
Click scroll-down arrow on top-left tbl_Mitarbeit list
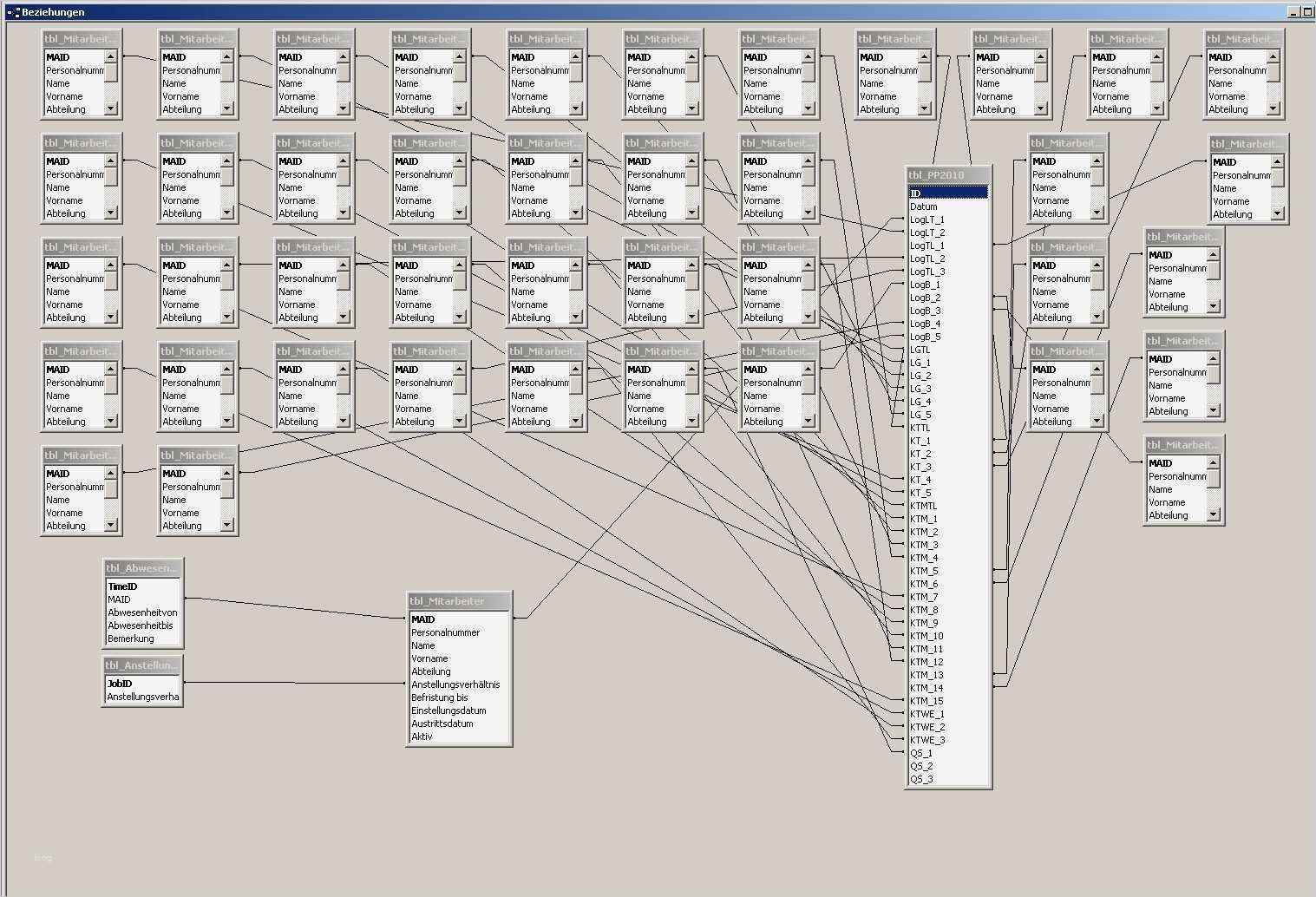[111, 109]
